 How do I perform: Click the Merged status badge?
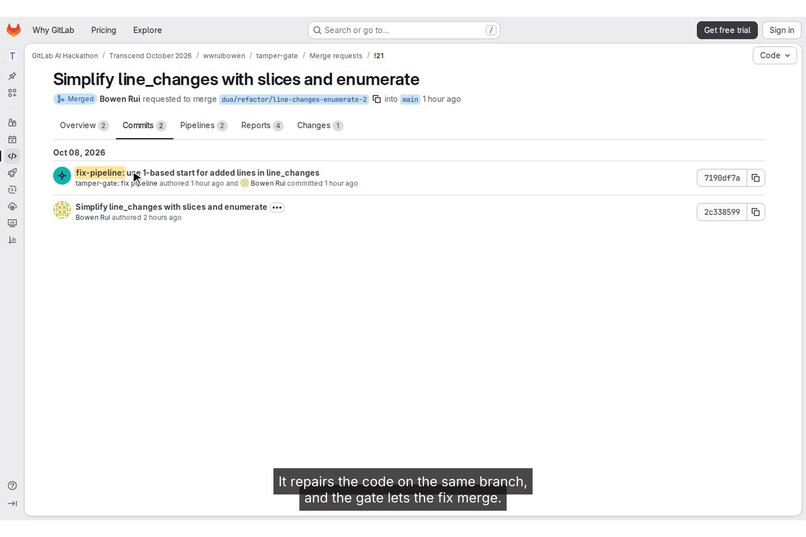click(75, 99)
